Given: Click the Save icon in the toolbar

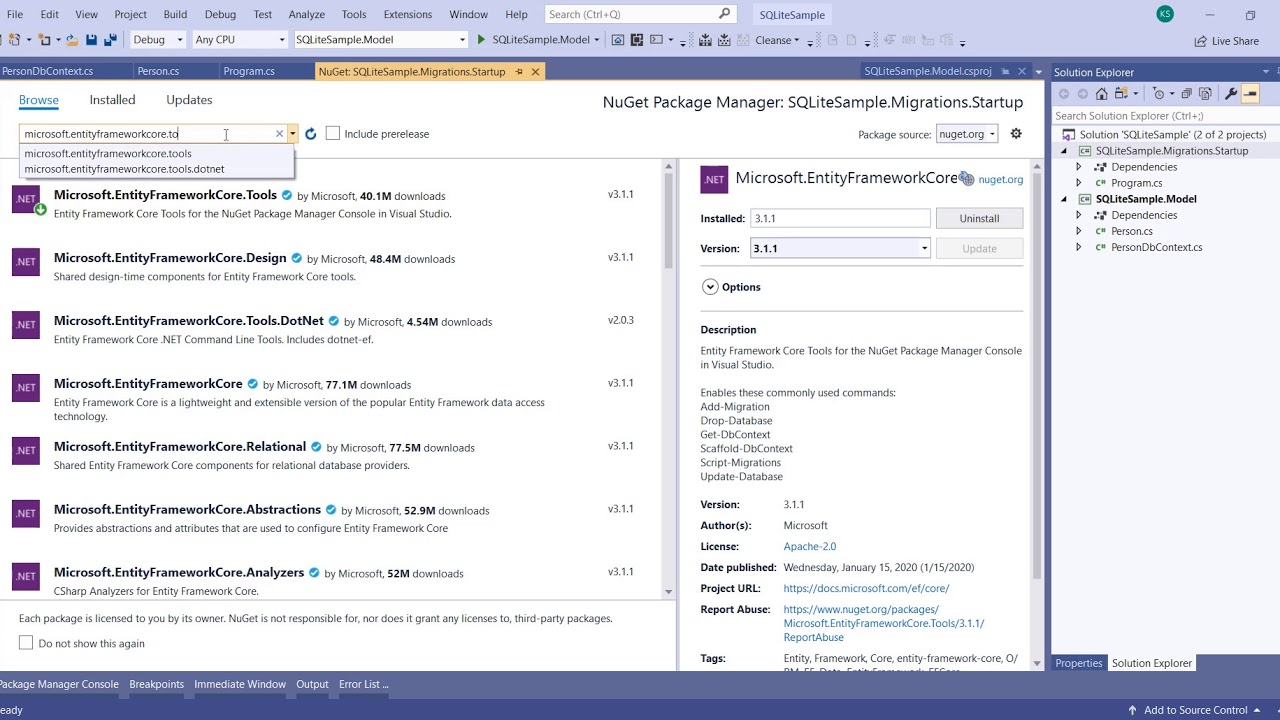Looking at the screenshot, I should [x=91, y=40].
